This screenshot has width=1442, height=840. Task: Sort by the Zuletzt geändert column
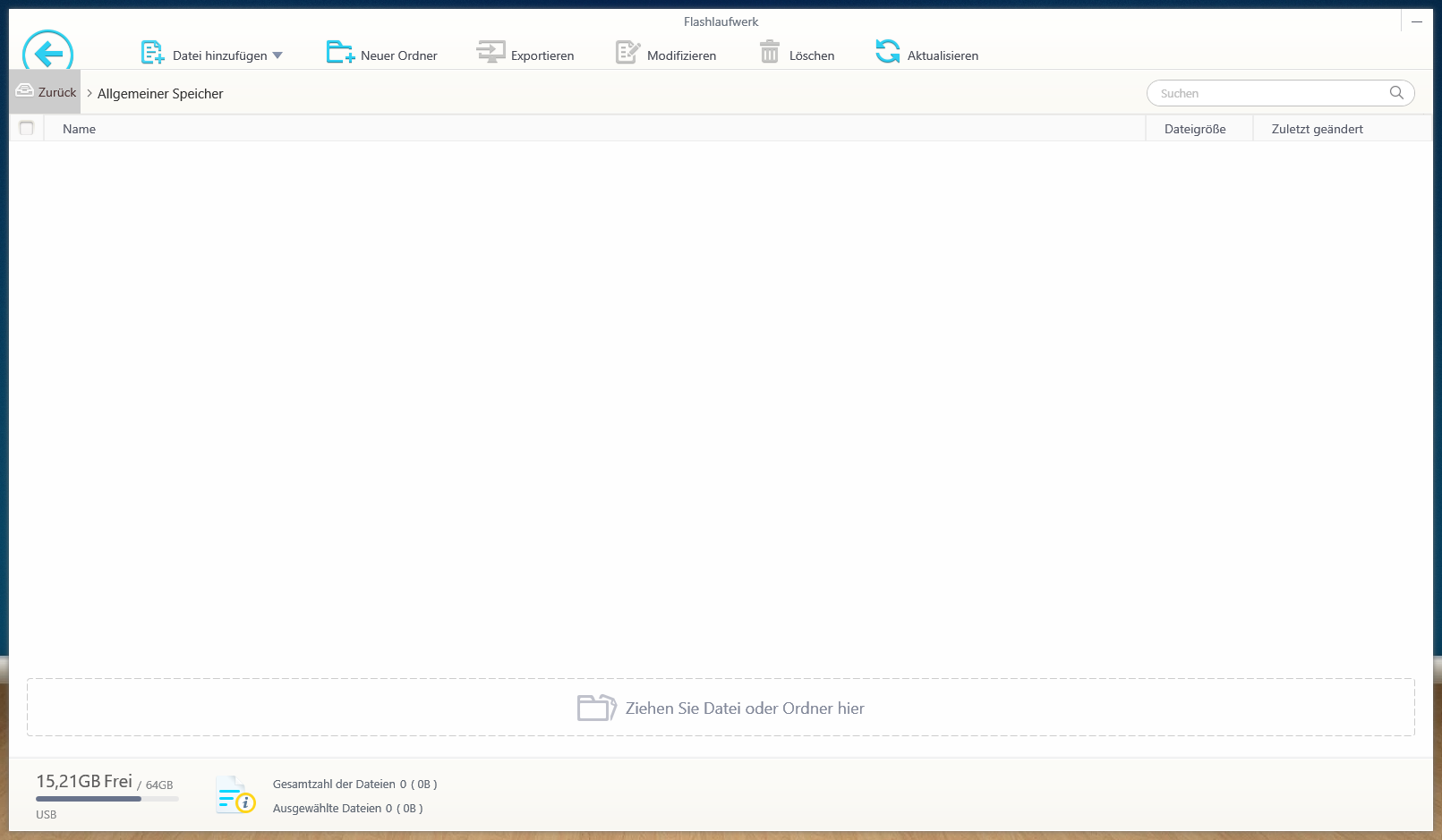coord(1317,129)
